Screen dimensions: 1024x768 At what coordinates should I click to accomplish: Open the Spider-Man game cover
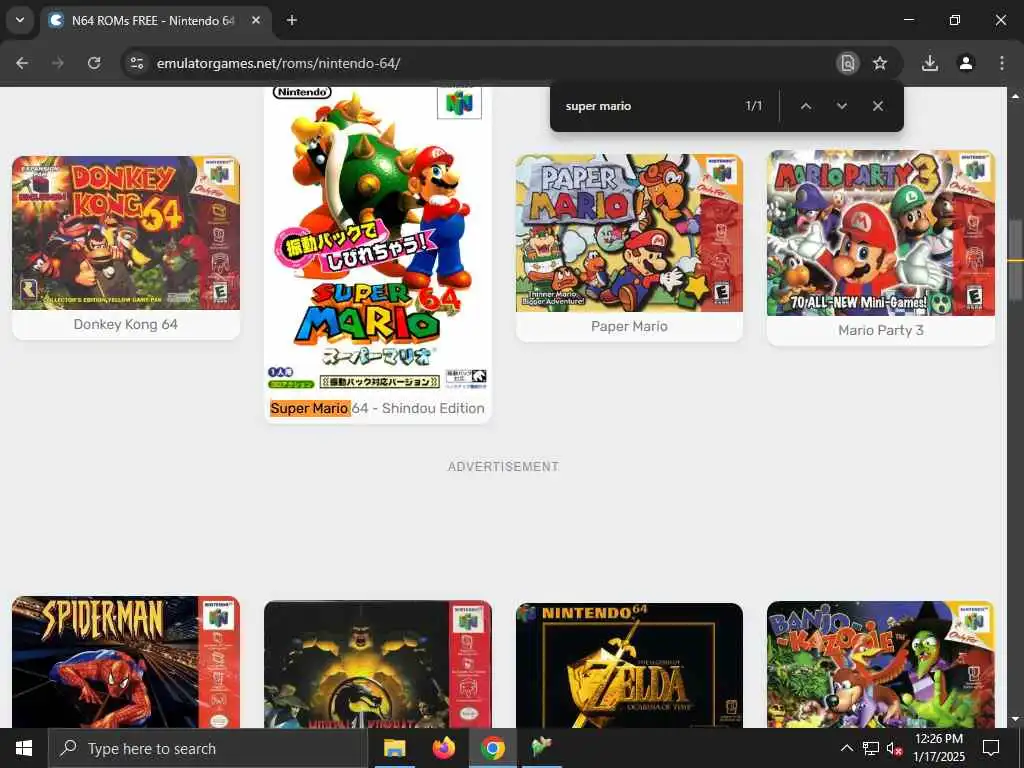tap(126, 662)
